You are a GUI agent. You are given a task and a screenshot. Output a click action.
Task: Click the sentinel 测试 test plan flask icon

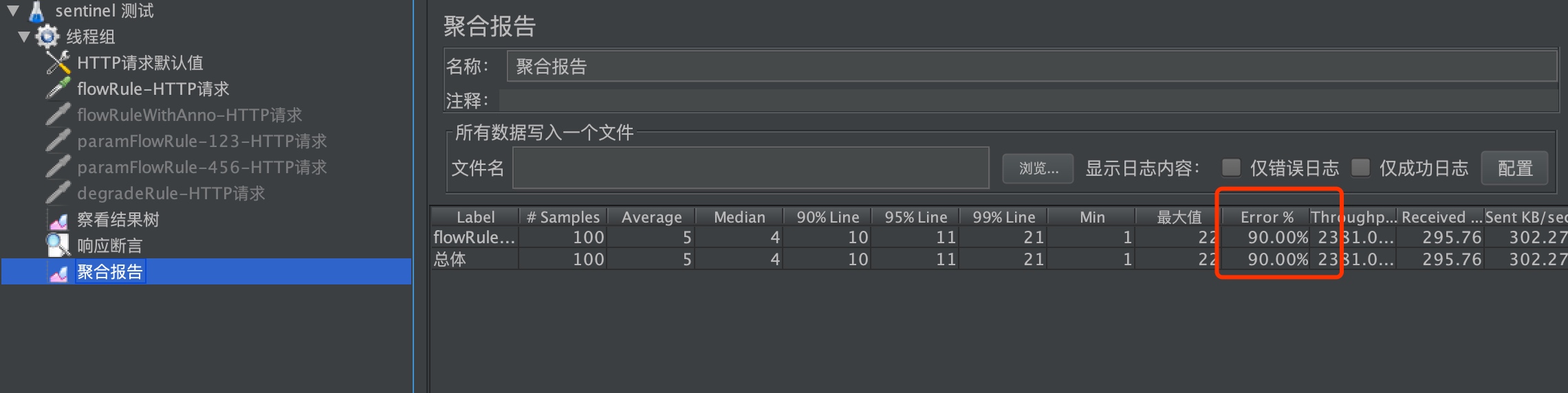click(36, 11)
